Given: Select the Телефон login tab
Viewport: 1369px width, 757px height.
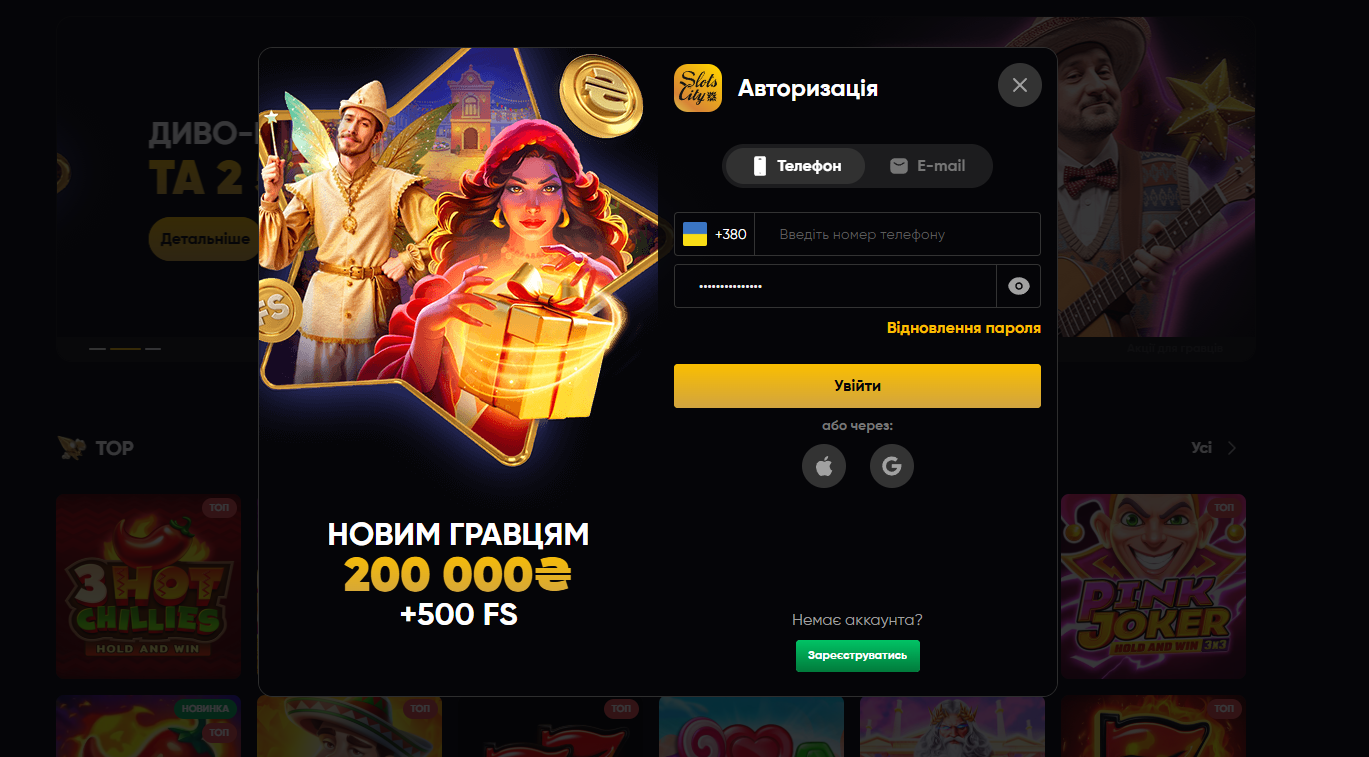Looking at the screenshot, I should [x=797, y=166].
